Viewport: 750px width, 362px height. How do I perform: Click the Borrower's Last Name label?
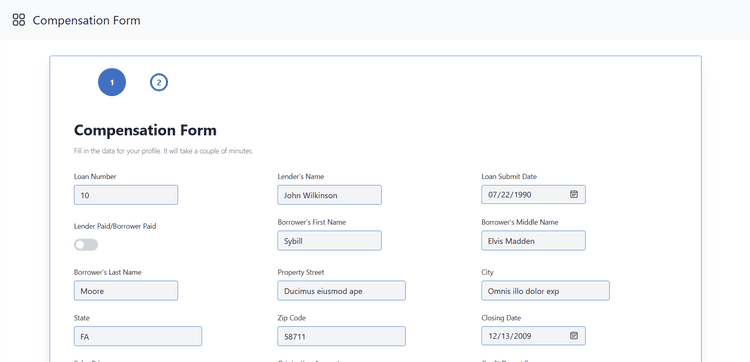(108, 272)
